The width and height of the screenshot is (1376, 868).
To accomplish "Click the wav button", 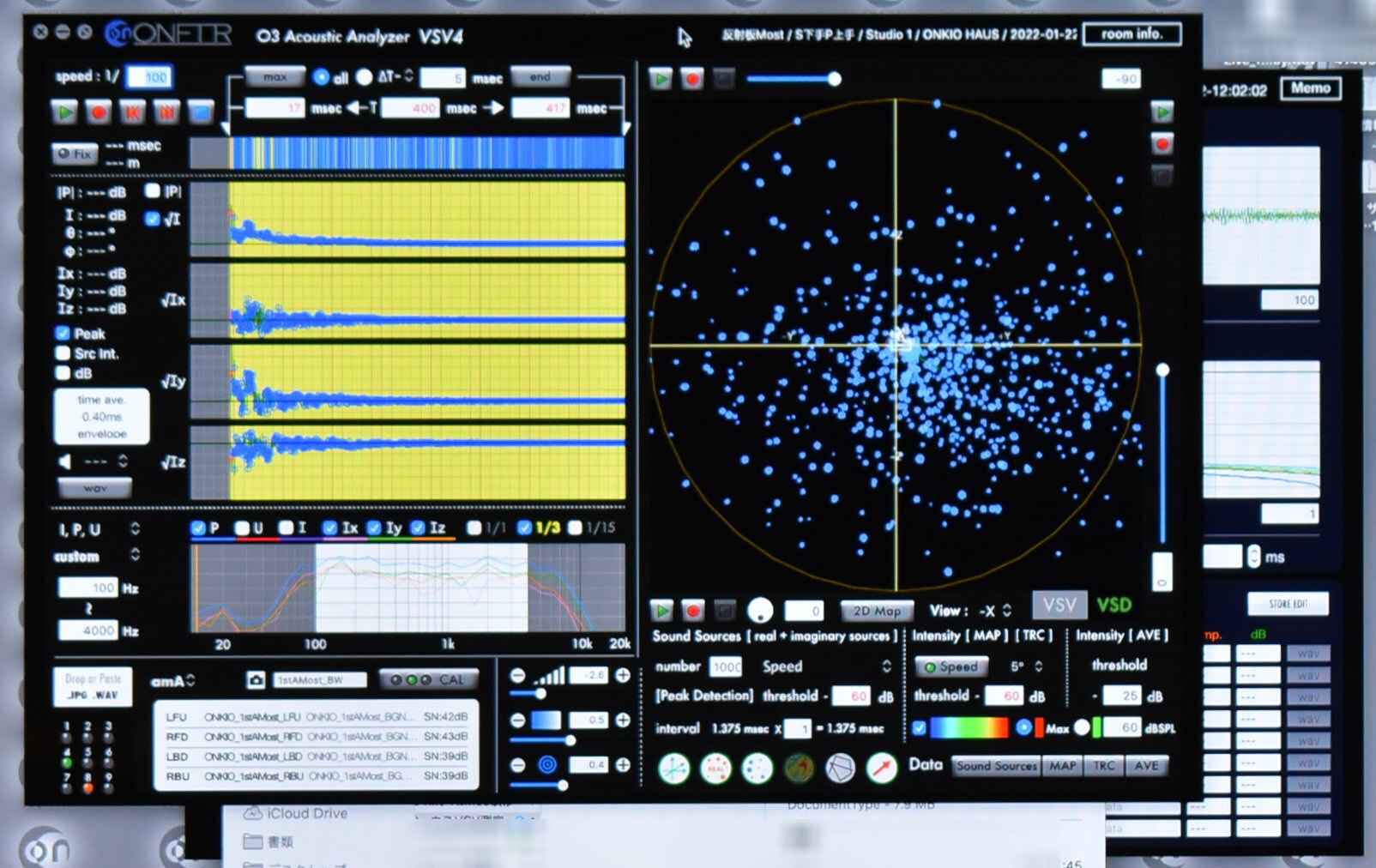I will (x=95, y=488).
